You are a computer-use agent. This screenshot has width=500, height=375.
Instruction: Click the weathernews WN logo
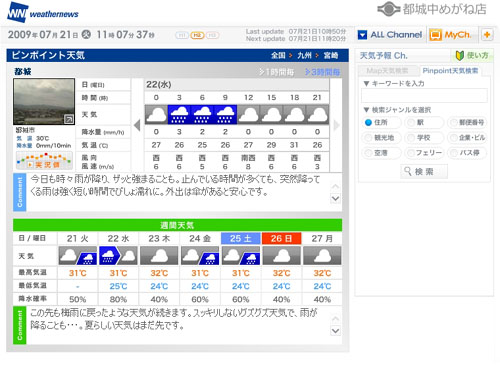(43, 12)
